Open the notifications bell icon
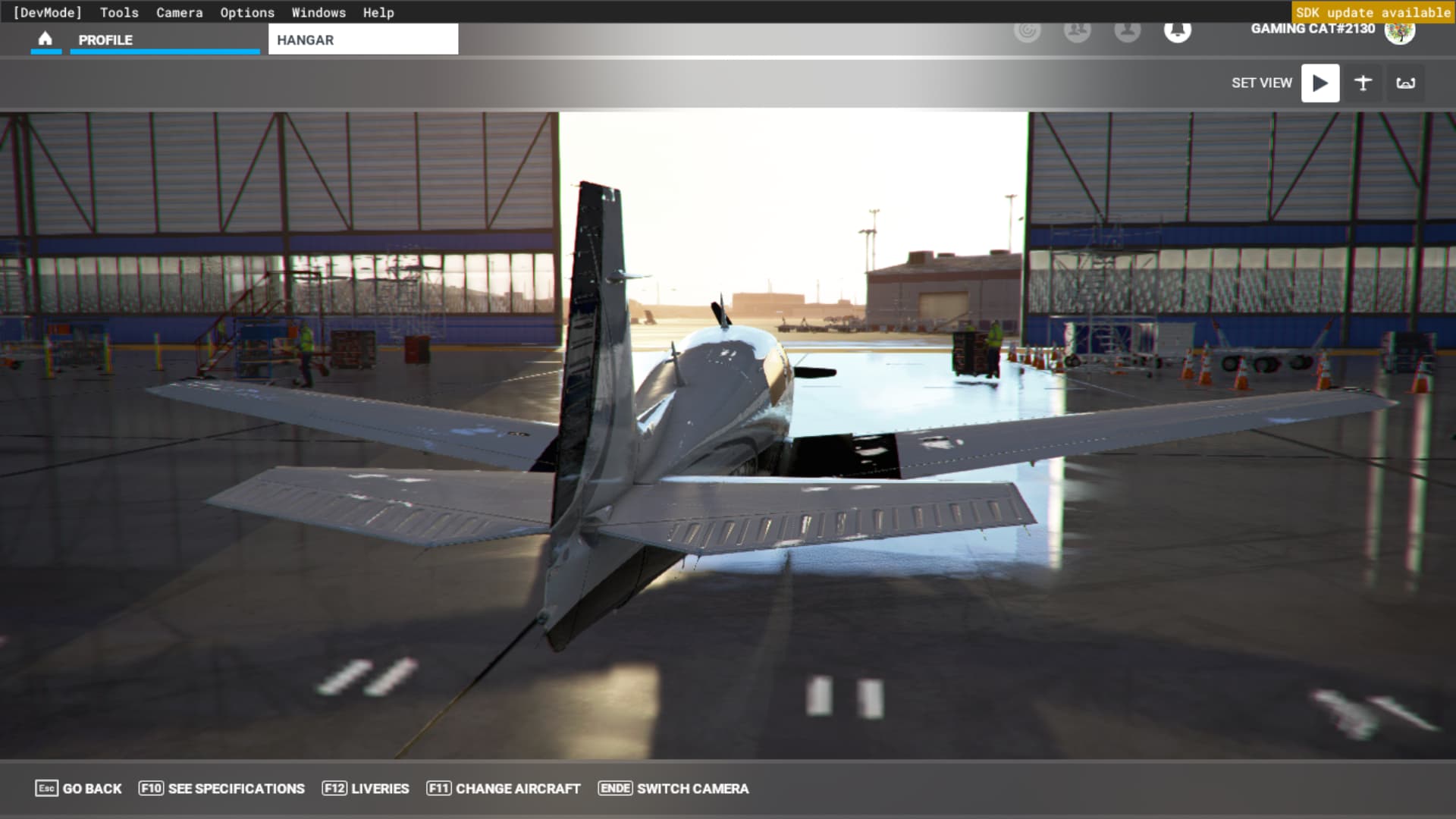Image resolution: width=1456 pixels, height=819 pixels. (1177, 30)
